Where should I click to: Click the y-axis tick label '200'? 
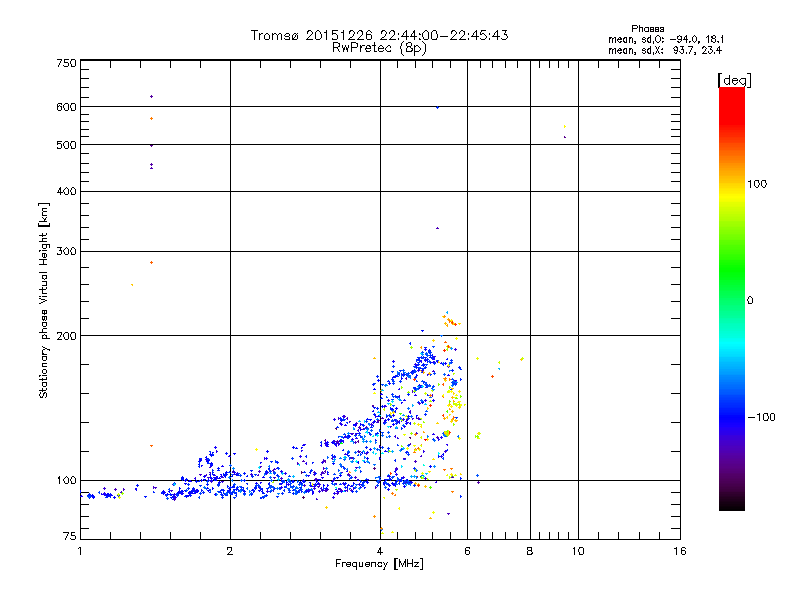coord(66,336)
